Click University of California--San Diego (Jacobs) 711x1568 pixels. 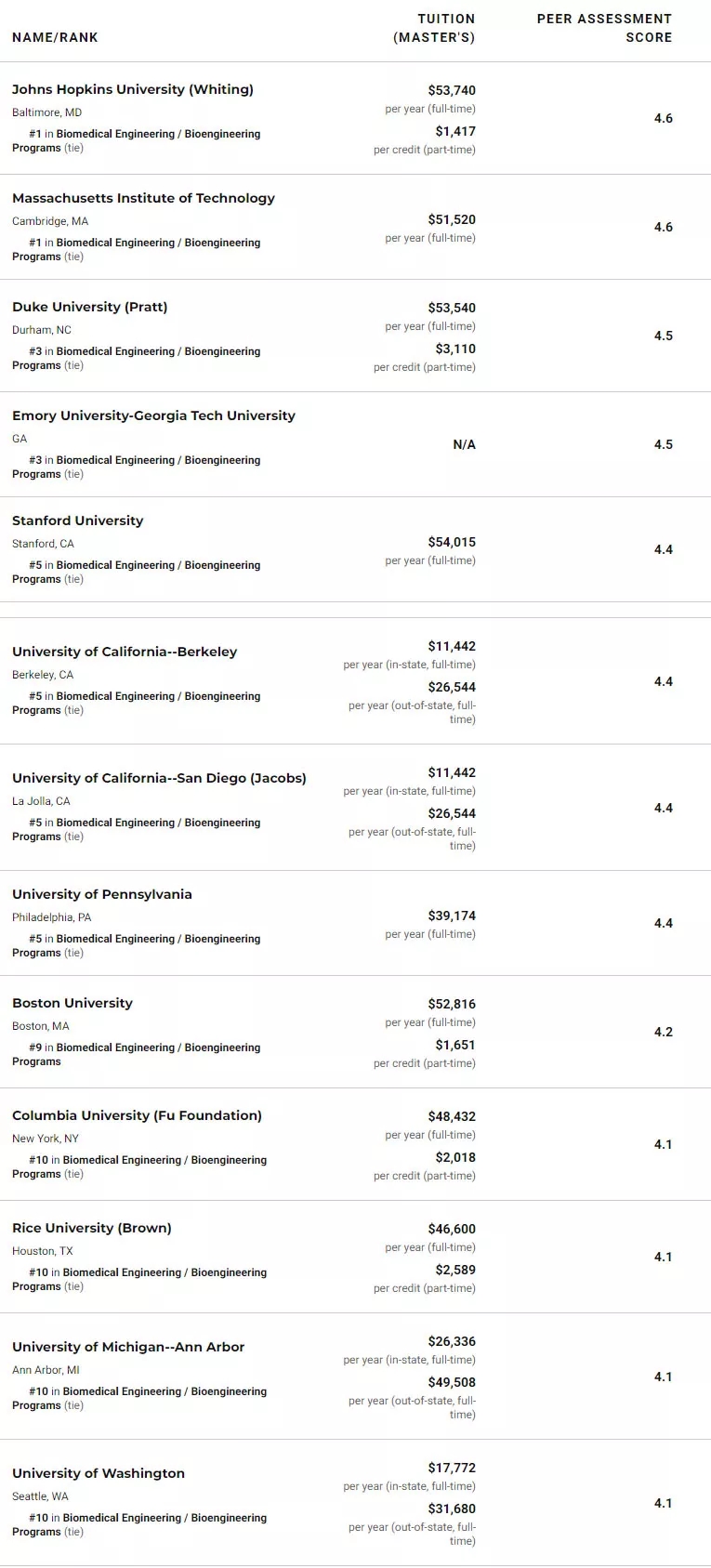159,778
